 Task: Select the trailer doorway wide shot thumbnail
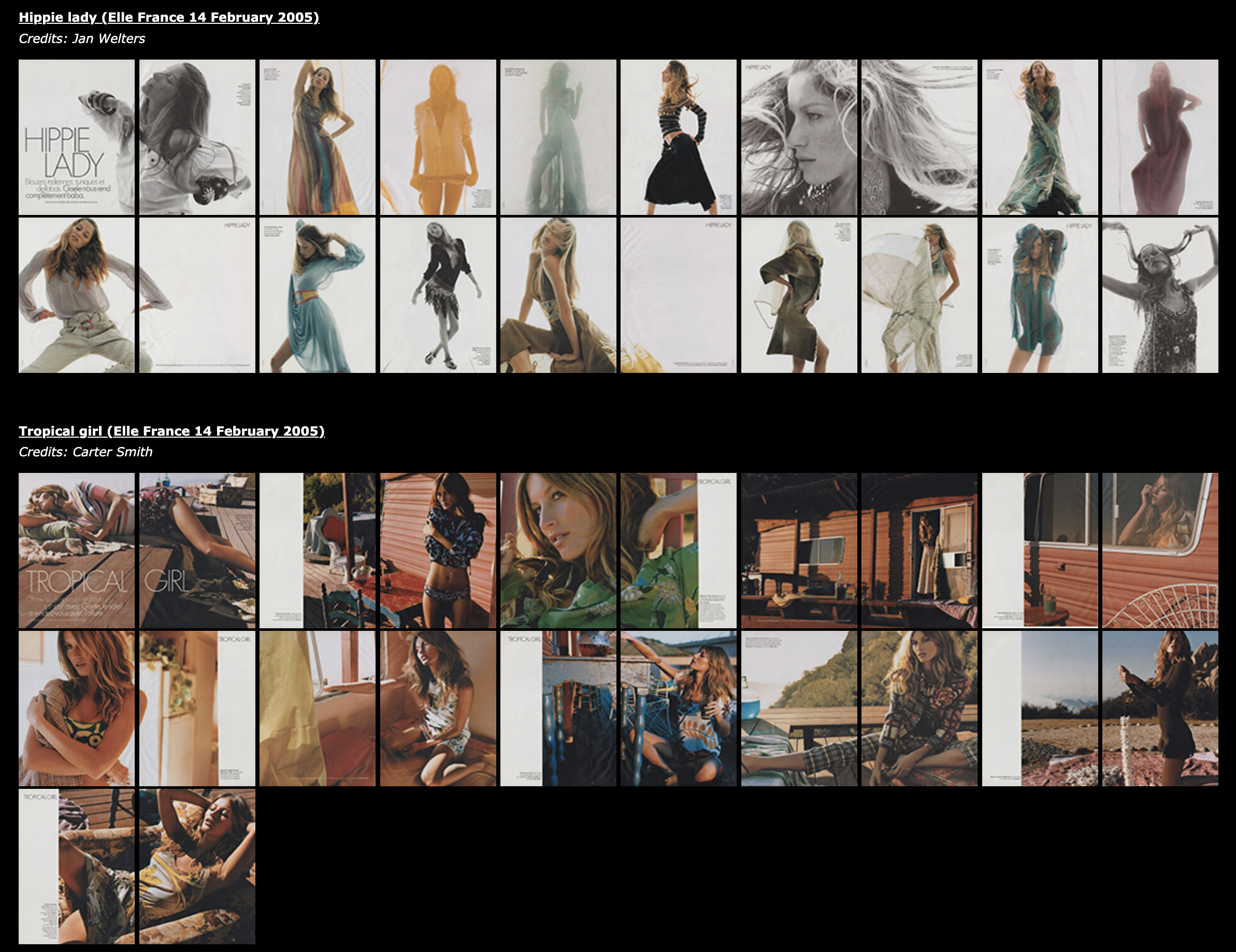pos(919,550)
